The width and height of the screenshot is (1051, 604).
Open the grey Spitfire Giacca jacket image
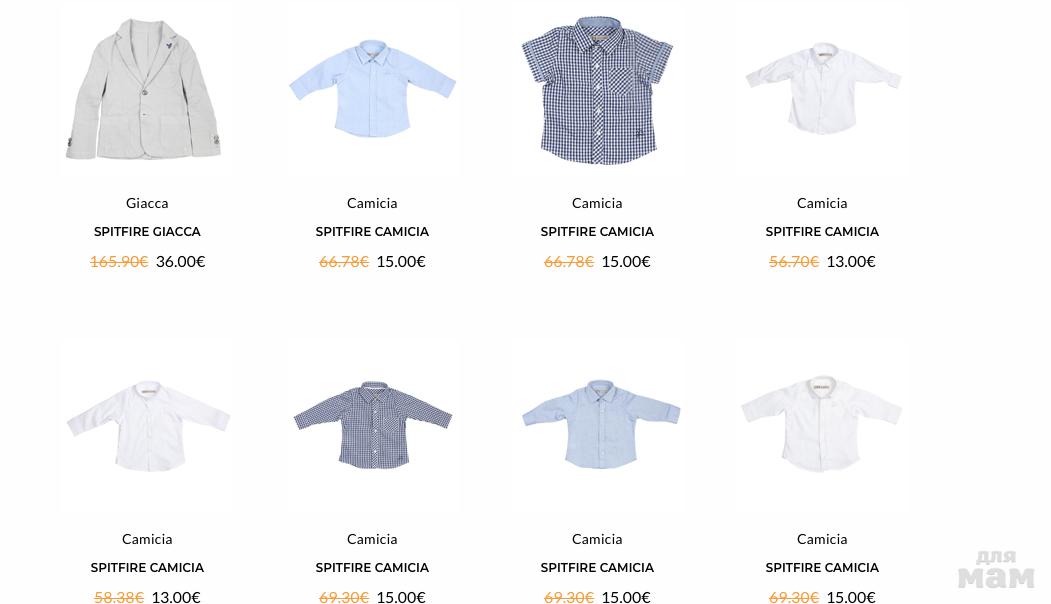pos(143,90)
